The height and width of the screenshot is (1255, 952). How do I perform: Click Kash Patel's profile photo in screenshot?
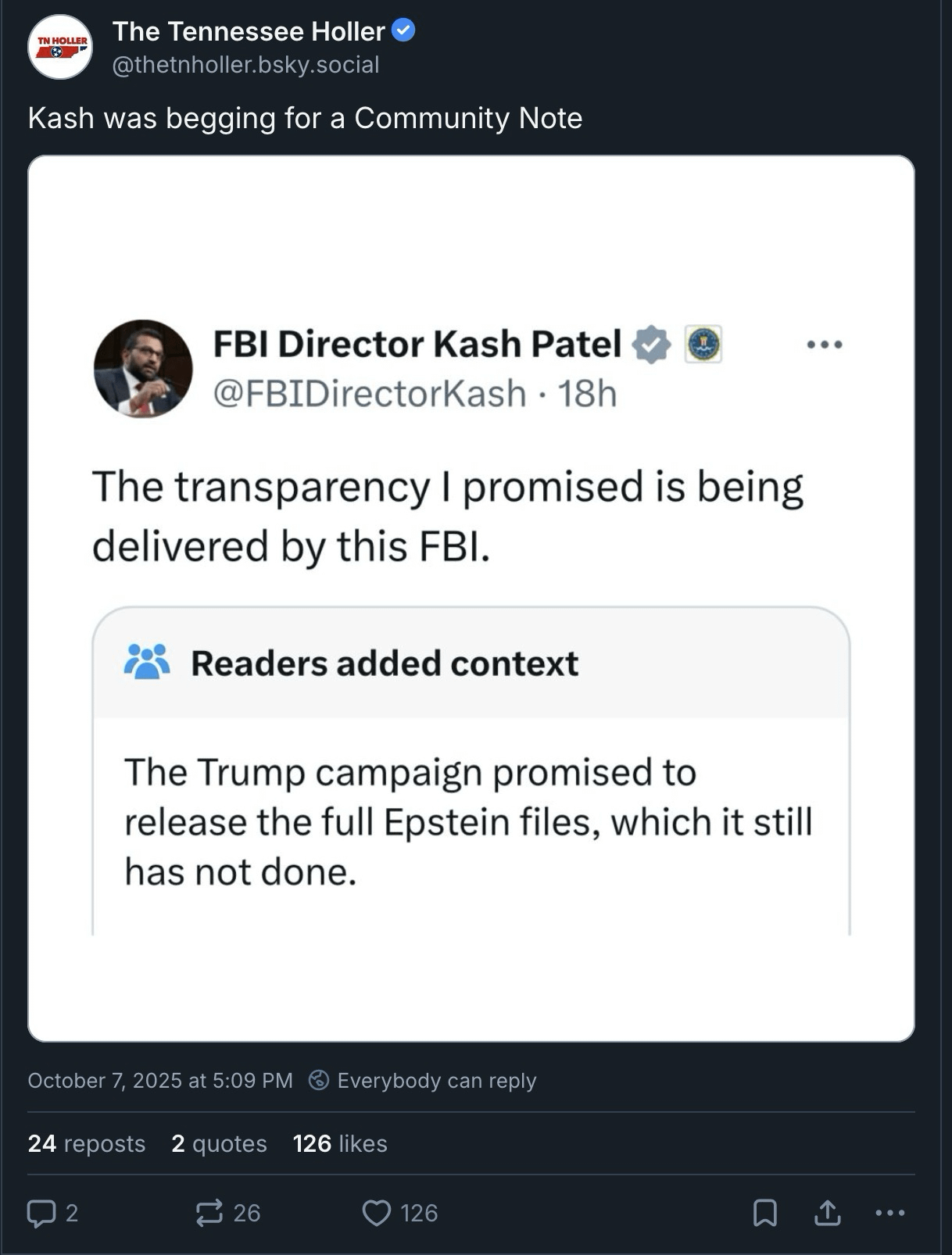(143, 368)
